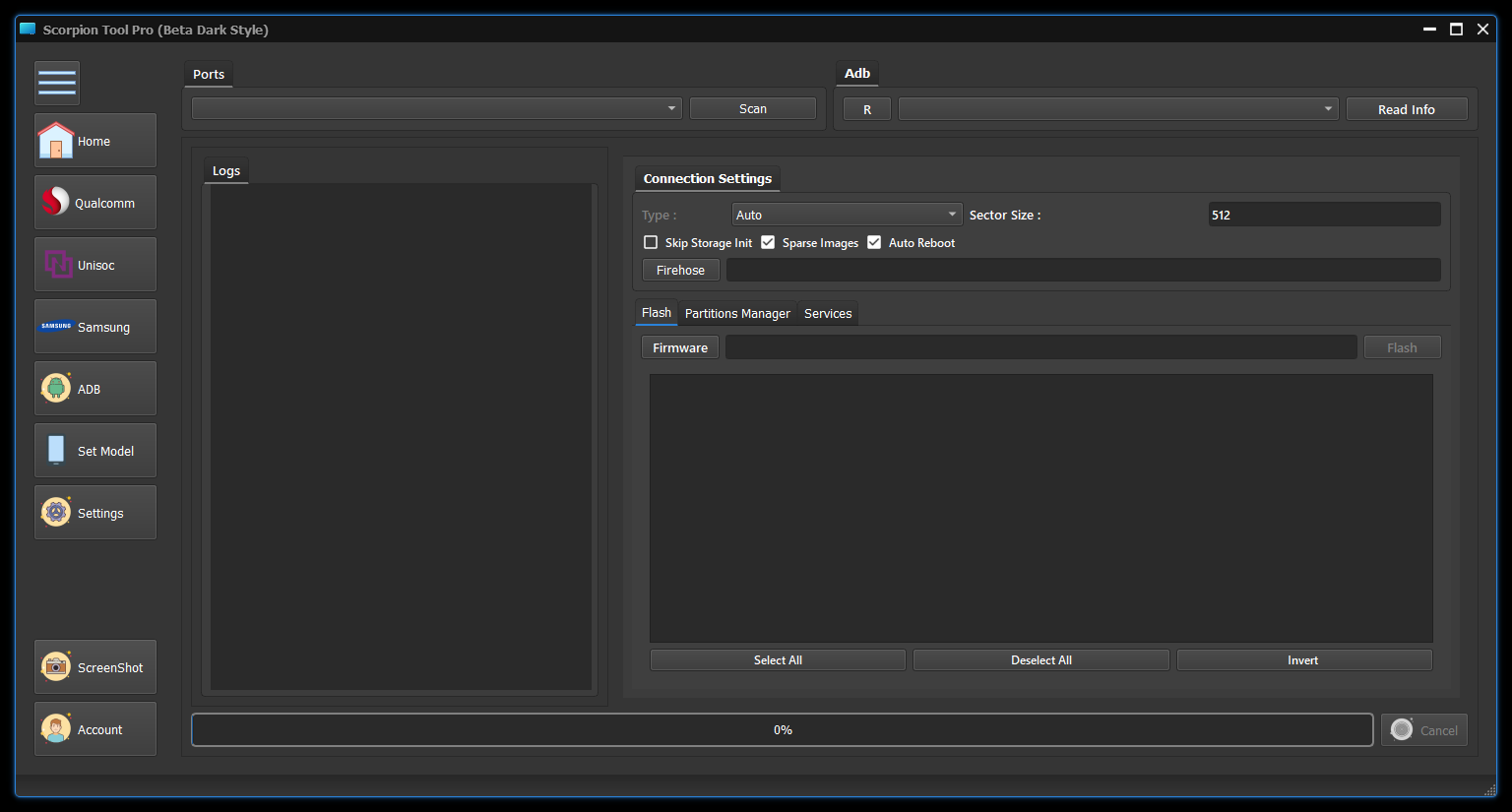Uncheck the Sparse Images checkbox
The image size is (1512, 812).
click(x=768, y=242)
